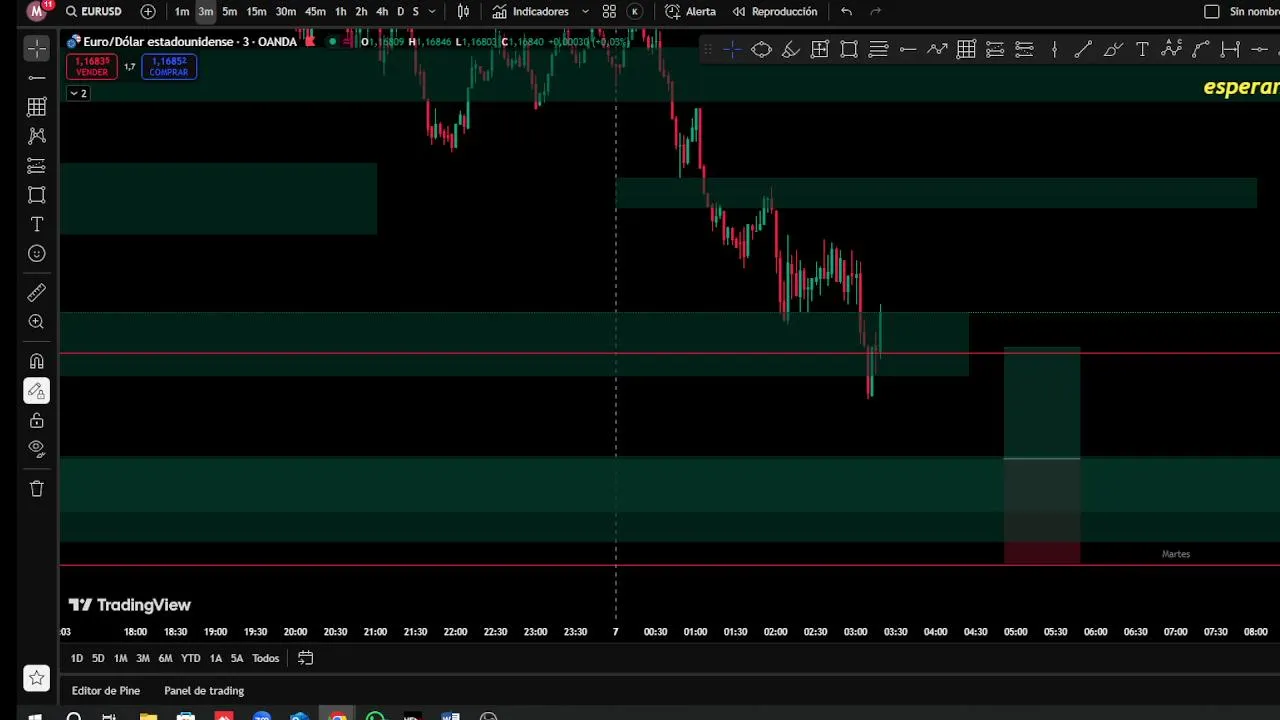Create an Alerta alert
The width and height of the screenshot is (1280, 720).
(691, 12)
